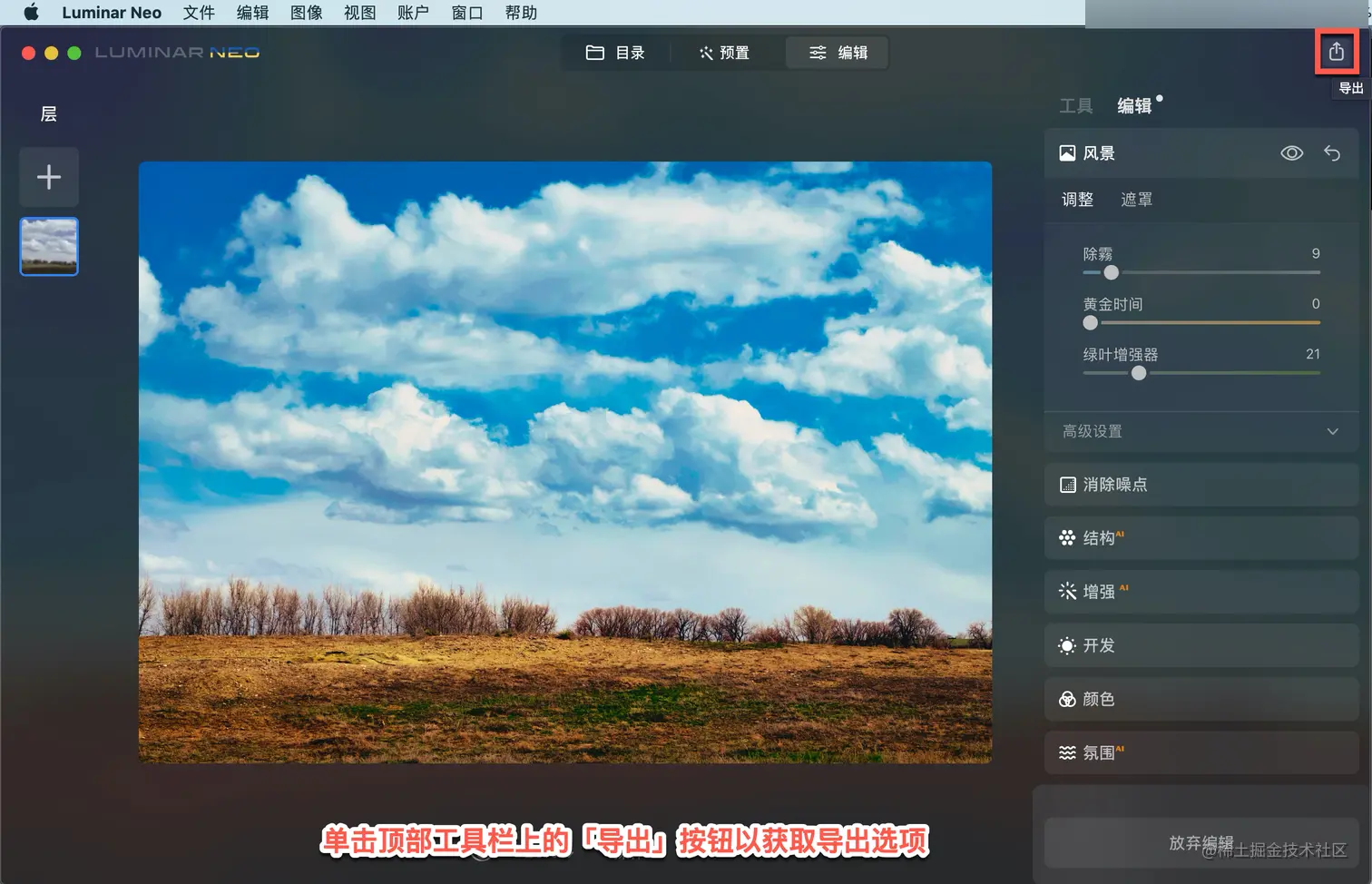Select the 编辑 tab in right panel

(1134, 106)
